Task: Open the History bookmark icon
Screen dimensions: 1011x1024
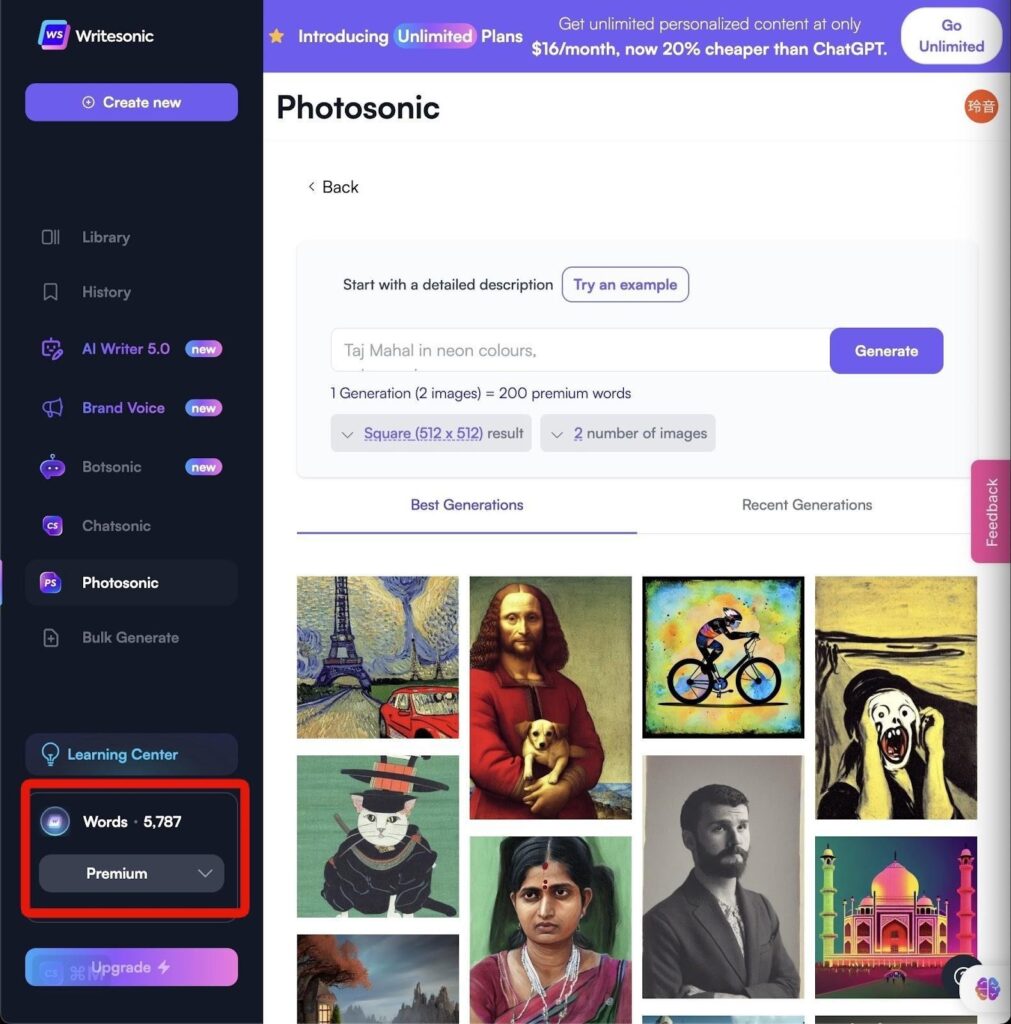Action: (x=50, y=292)
